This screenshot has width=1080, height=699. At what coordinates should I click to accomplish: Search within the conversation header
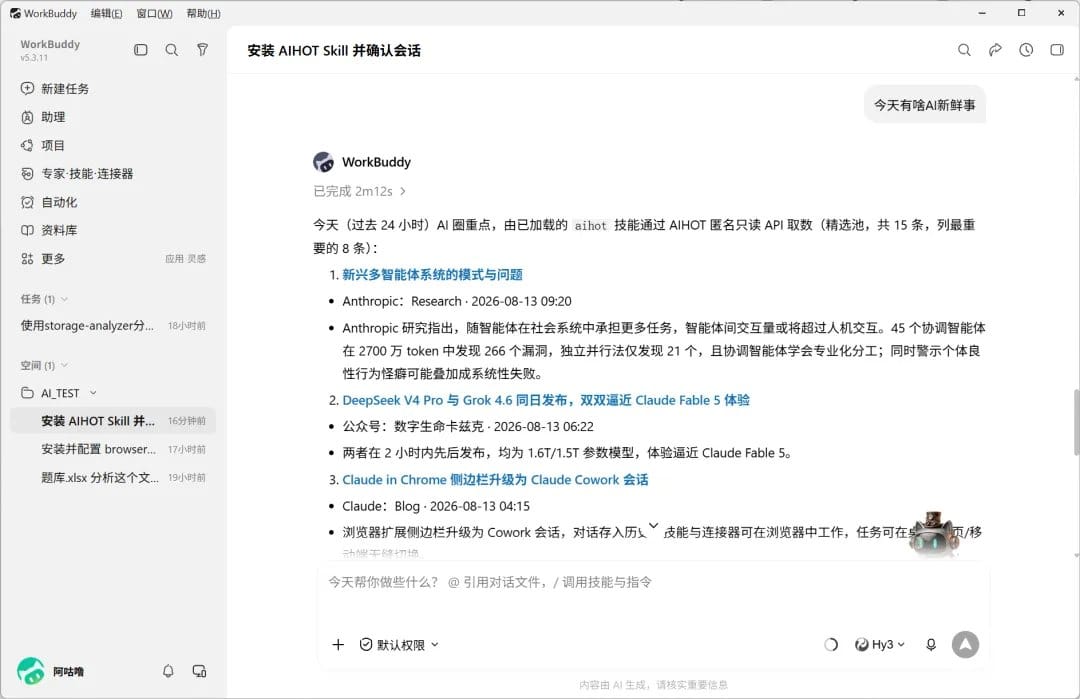pos(964,50)
